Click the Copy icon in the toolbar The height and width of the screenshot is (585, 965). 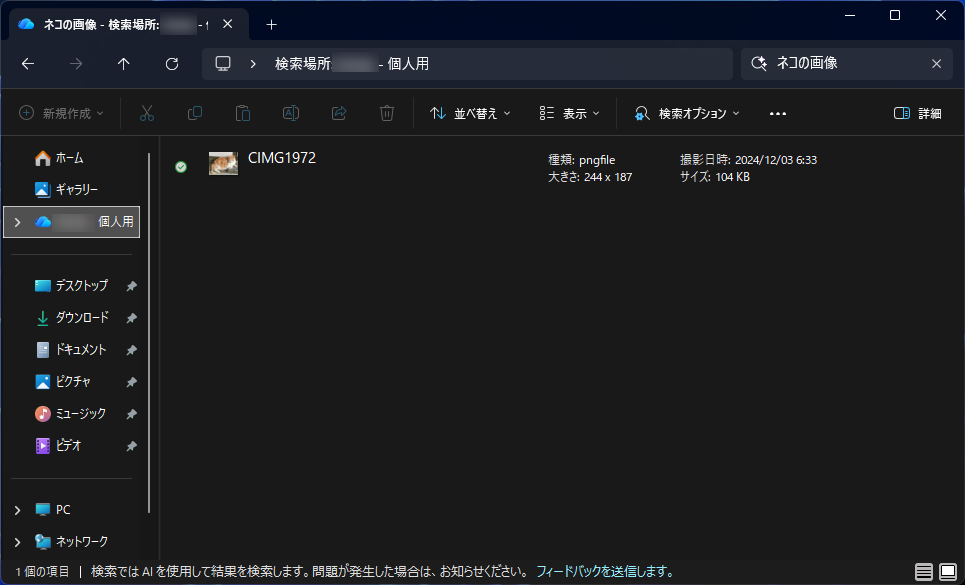(x=195, y=113)
